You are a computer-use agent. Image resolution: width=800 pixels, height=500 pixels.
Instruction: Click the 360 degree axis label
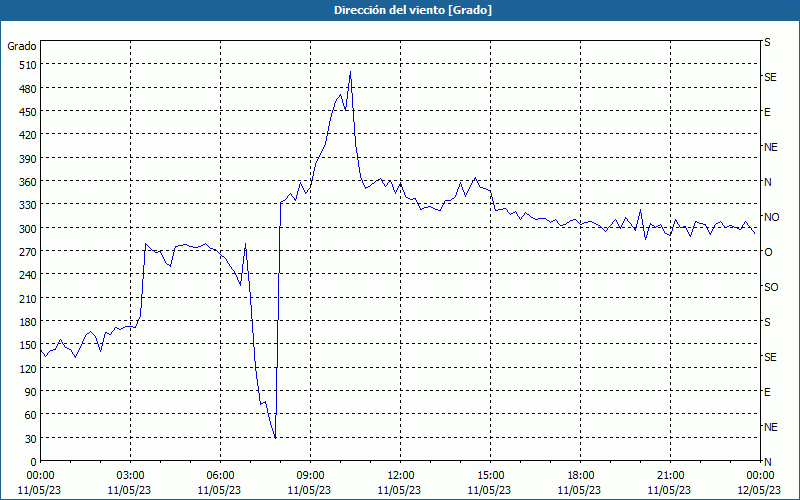(28, 182)
